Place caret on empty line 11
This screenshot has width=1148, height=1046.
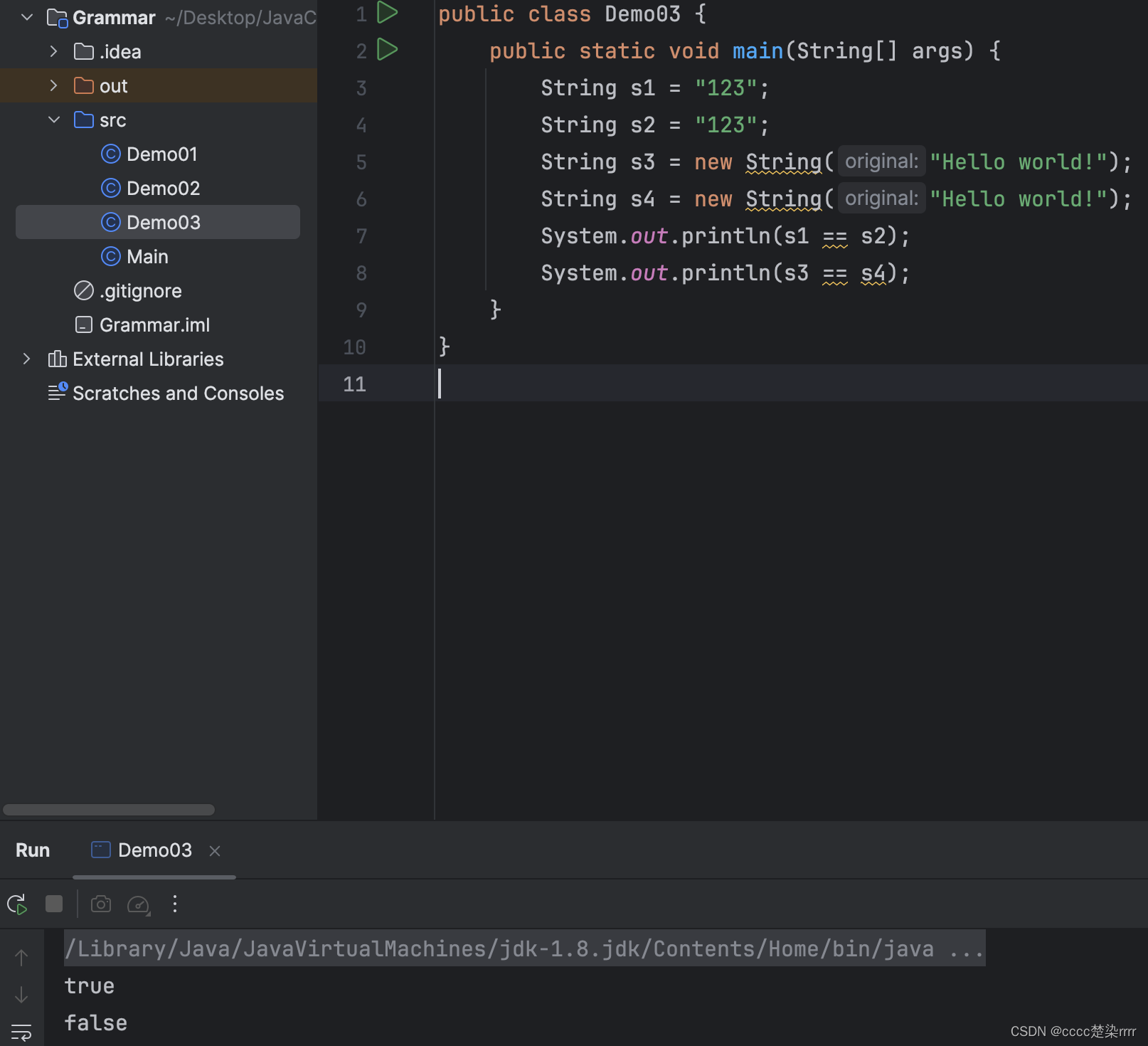click(791, 384)
